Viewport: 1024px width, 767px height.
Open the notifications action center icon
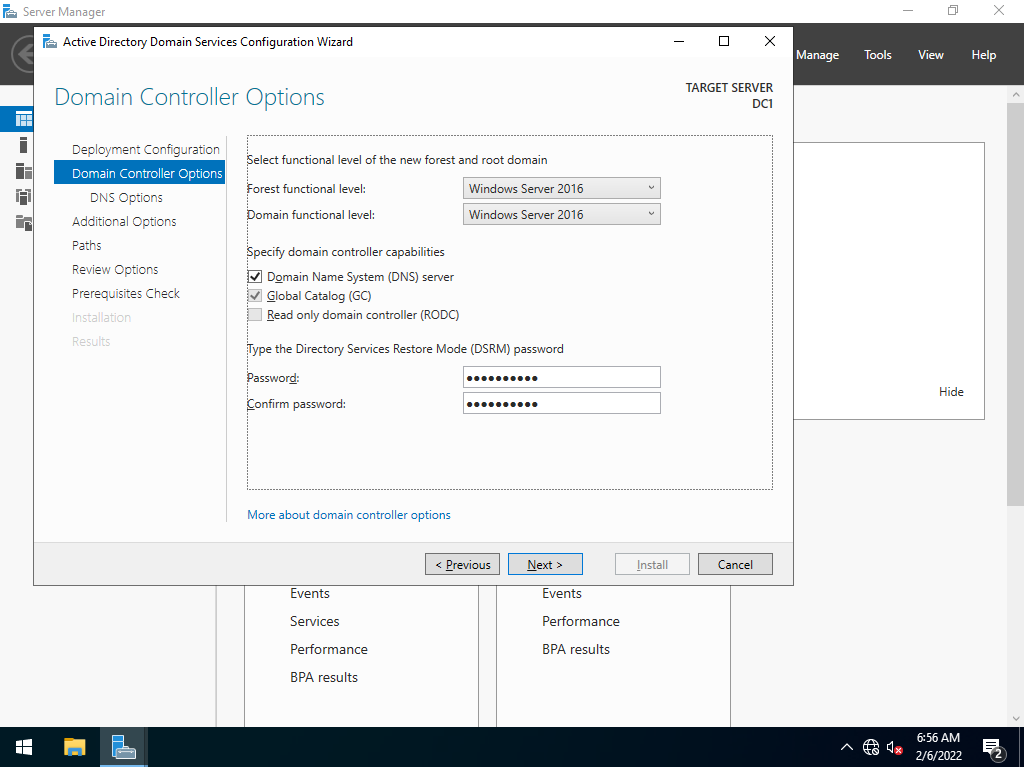[x=993, y=747]
